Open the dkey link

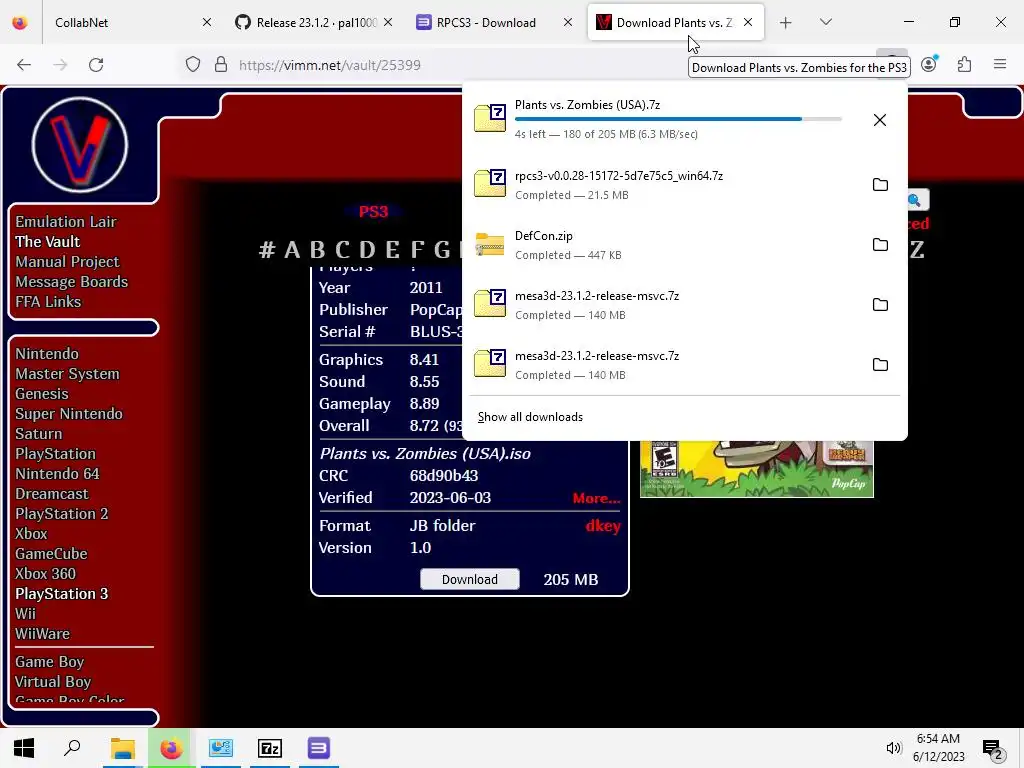click(x=603, y=526)
